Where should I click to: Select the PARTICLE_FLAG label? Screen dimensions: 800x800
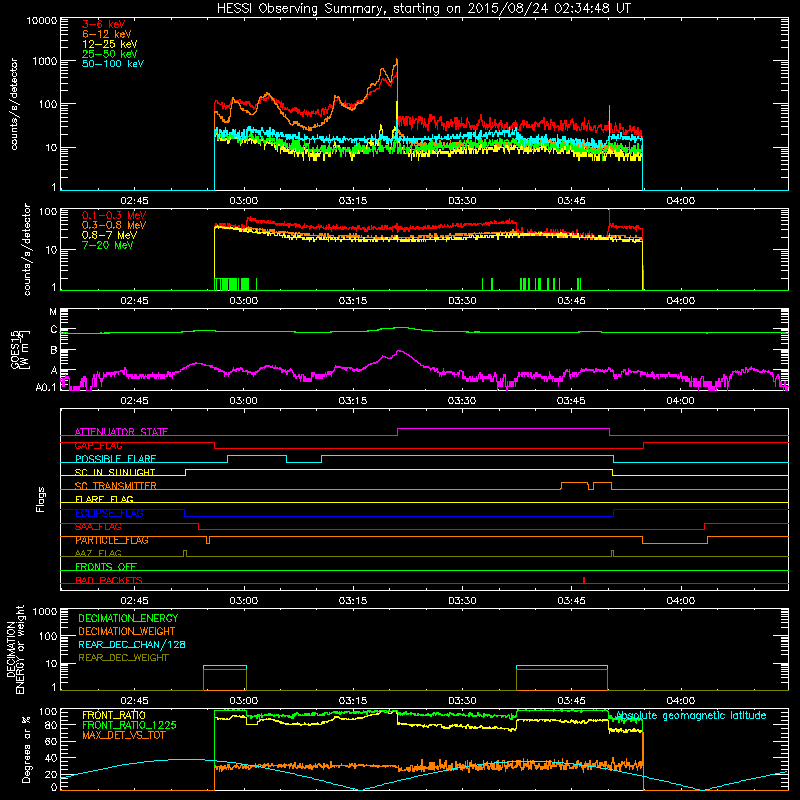tap(112, 540)
